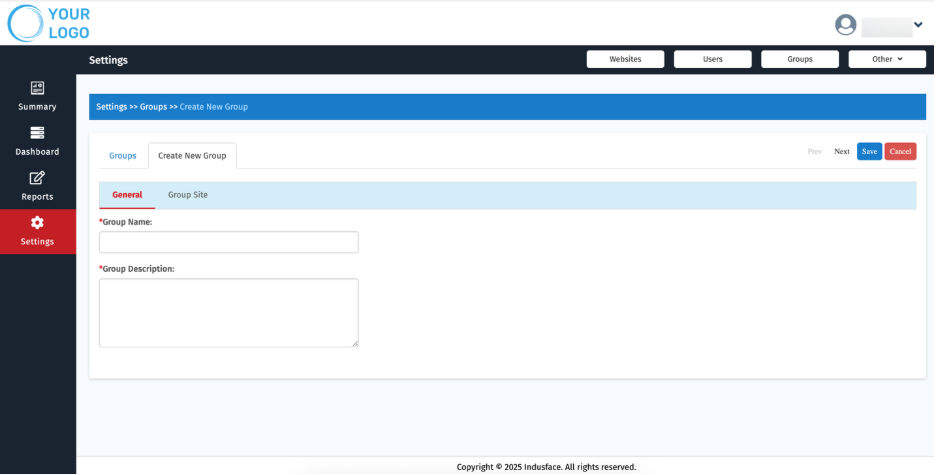Screen dimensions: 936x475
Task: Click the Settings page header title
Action: (108, 60)
